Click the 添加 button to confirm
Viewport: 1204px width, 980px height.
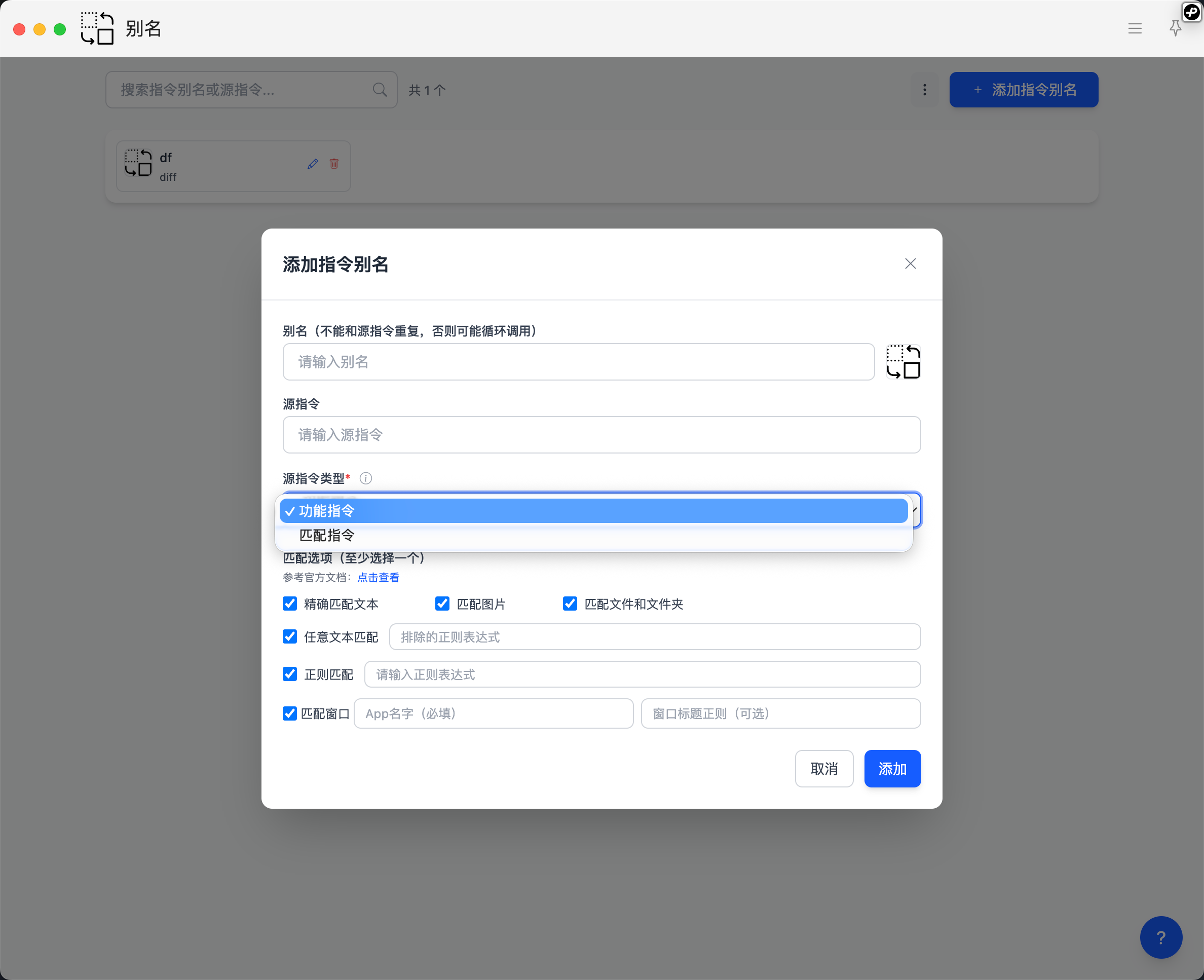[892, 768]
